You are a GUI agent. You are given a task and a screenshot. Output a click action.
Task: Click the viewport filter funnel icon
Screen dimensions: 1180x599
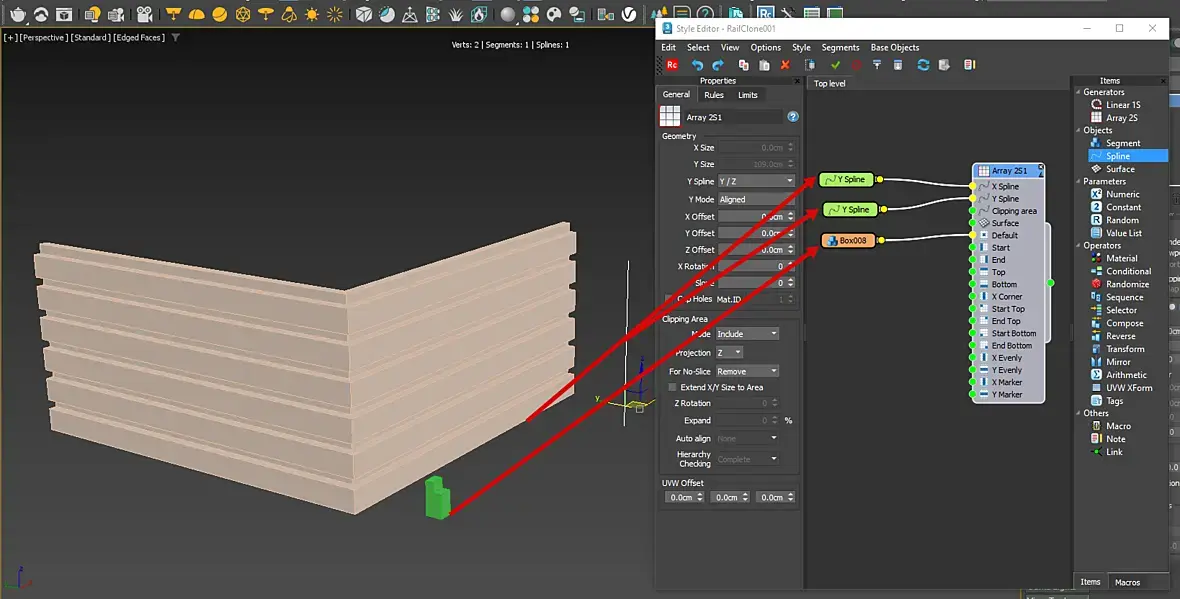(x=175, y=37)
